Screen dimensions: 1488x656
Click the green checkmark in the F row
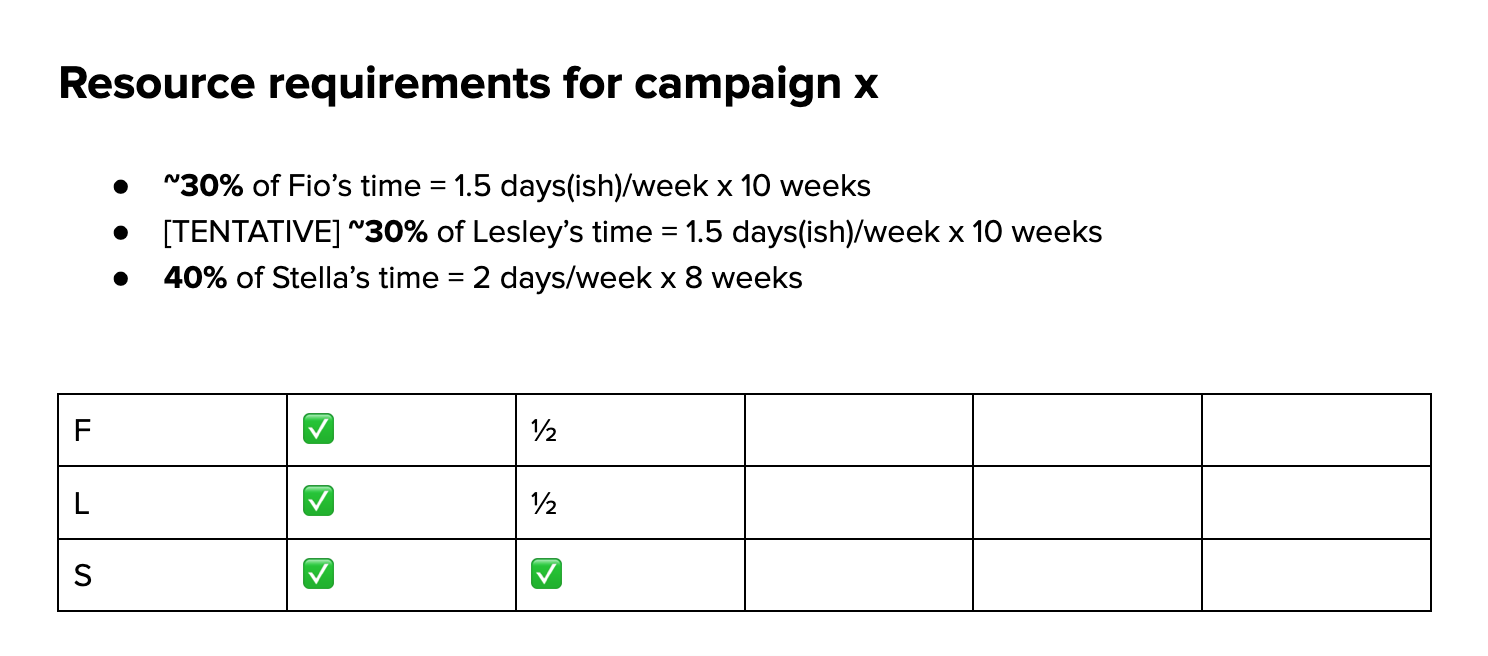[318, 430]
